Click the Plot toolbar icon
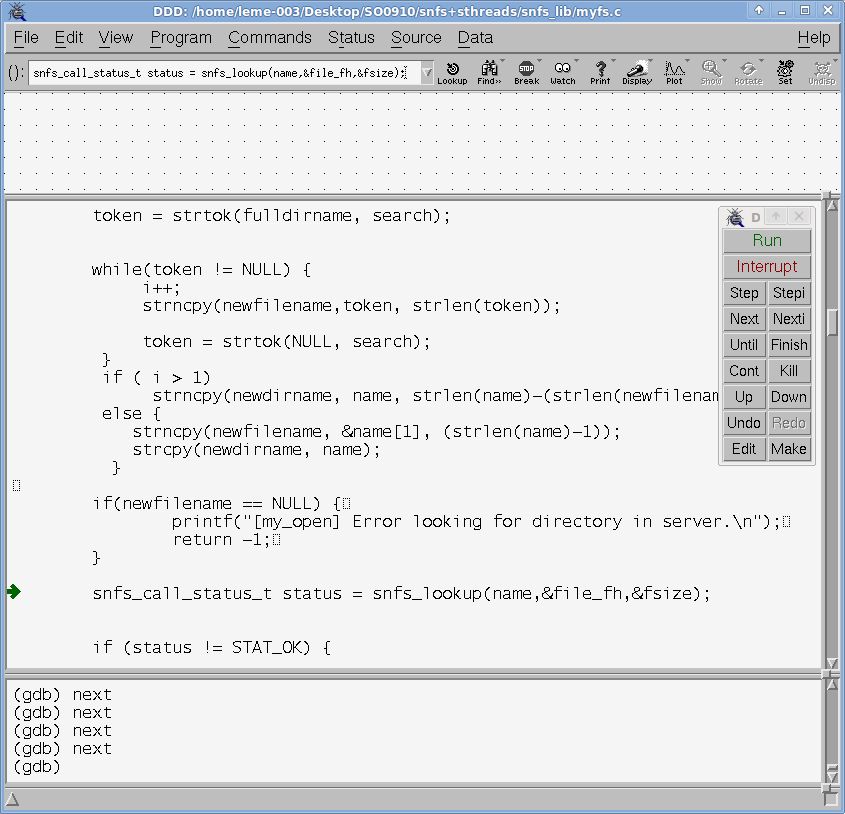 pos(674,73)
